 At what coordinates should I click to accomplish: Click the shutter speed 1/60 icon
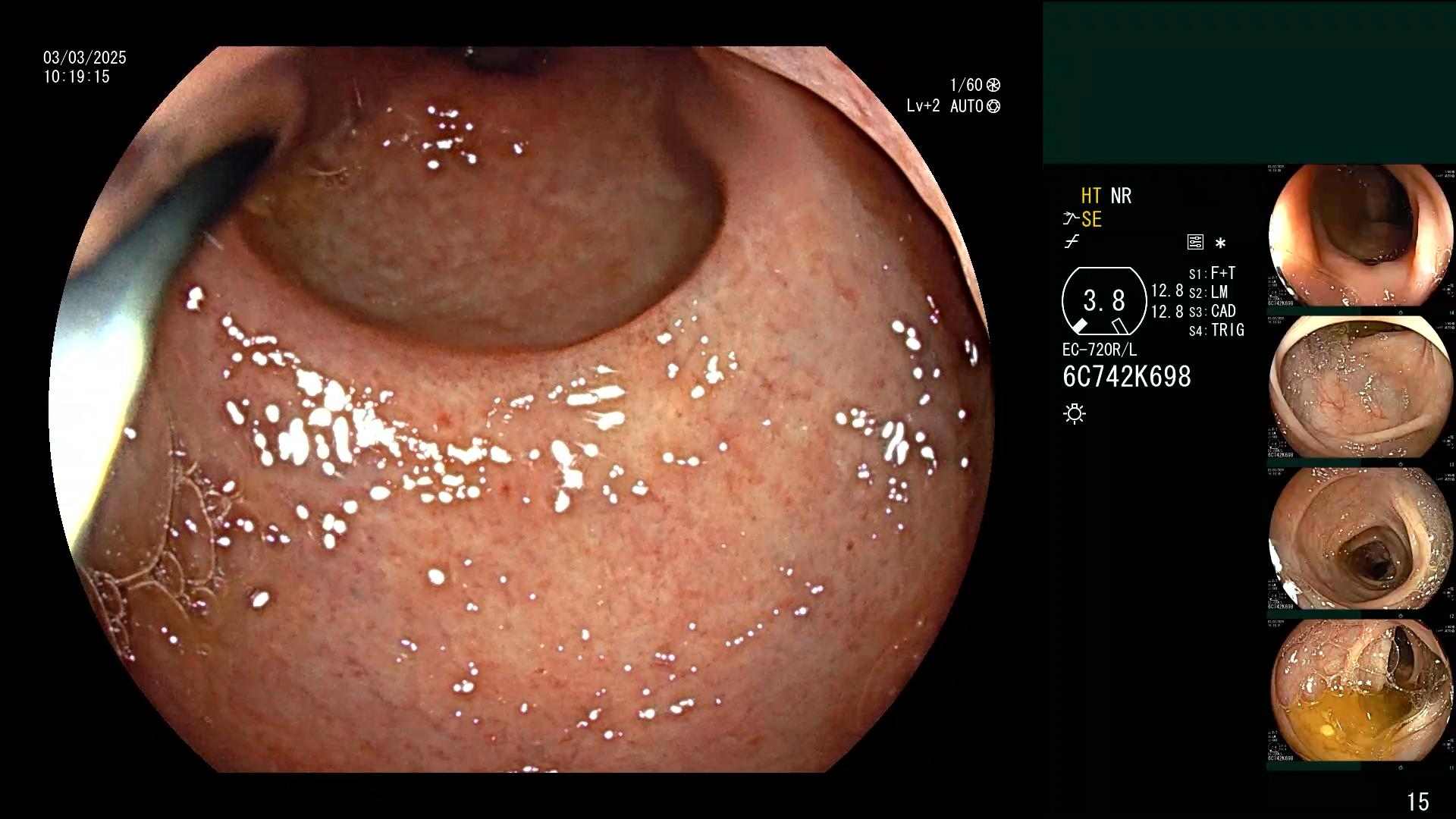point(993,85)
